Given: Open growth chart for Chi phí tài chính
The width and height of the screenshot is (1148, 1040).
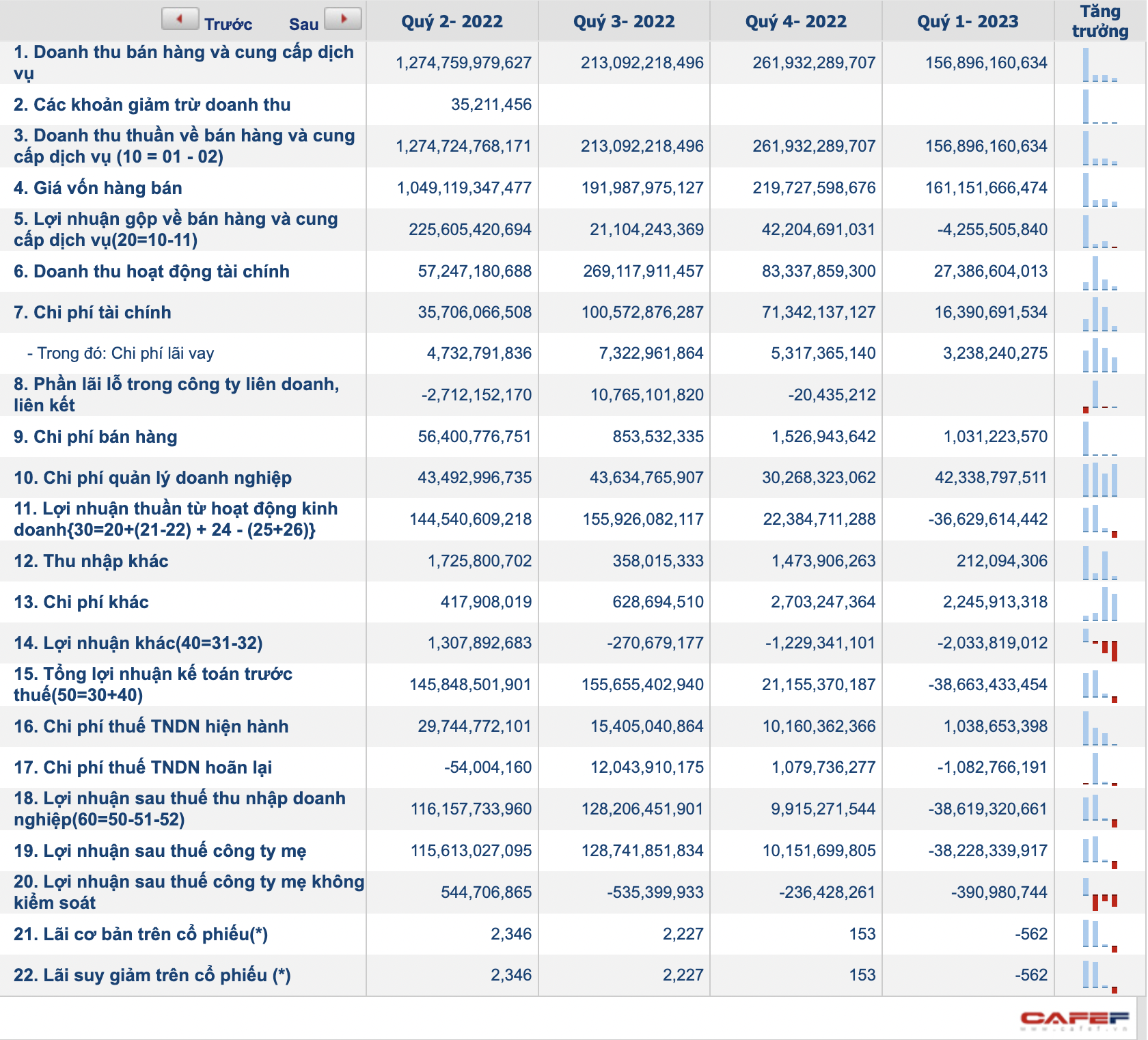Looking at the screenshot, I should [x=1100, y=314].
